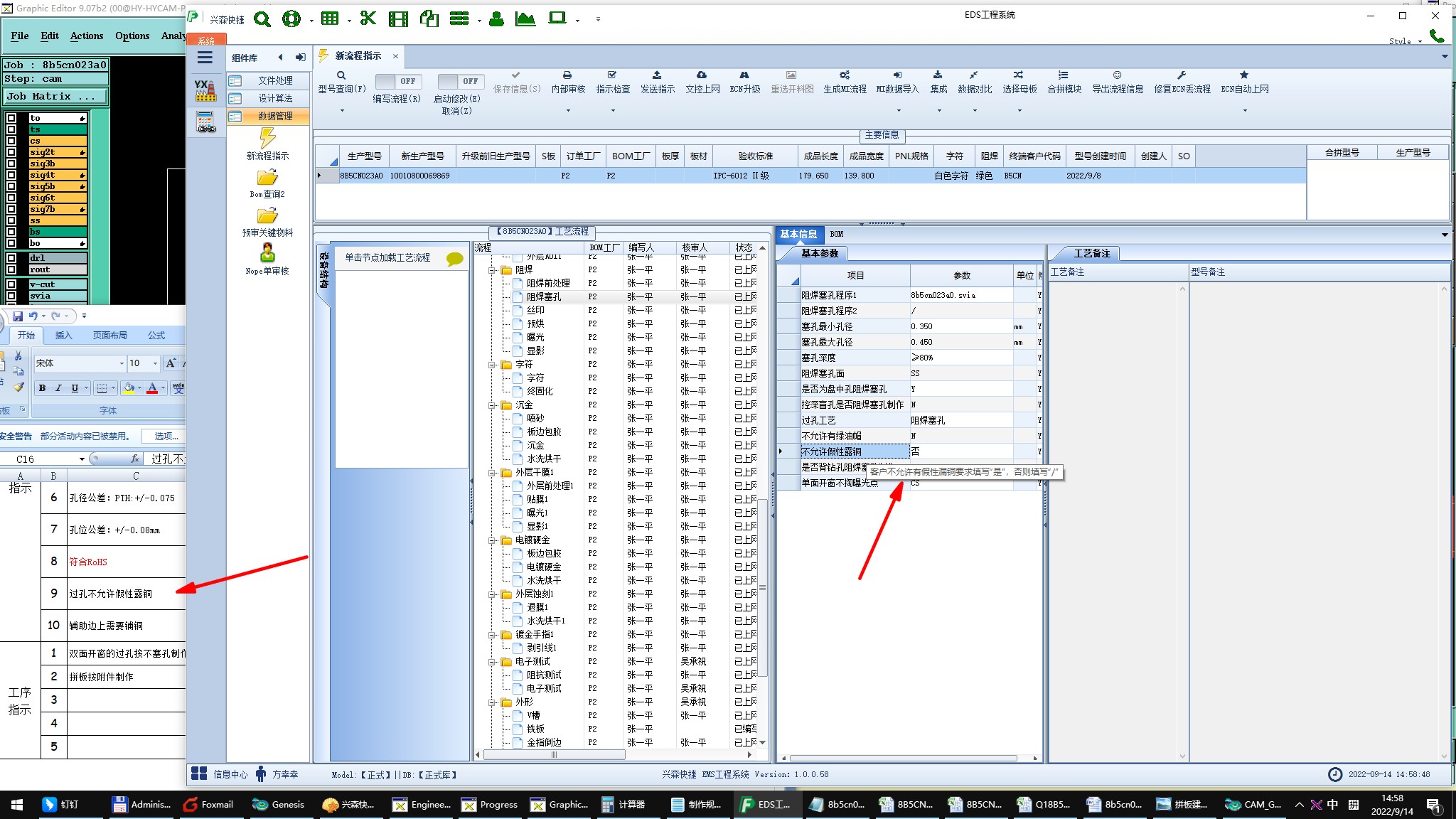
Task: Click the 型号查询 search icon
Action: 341,75
